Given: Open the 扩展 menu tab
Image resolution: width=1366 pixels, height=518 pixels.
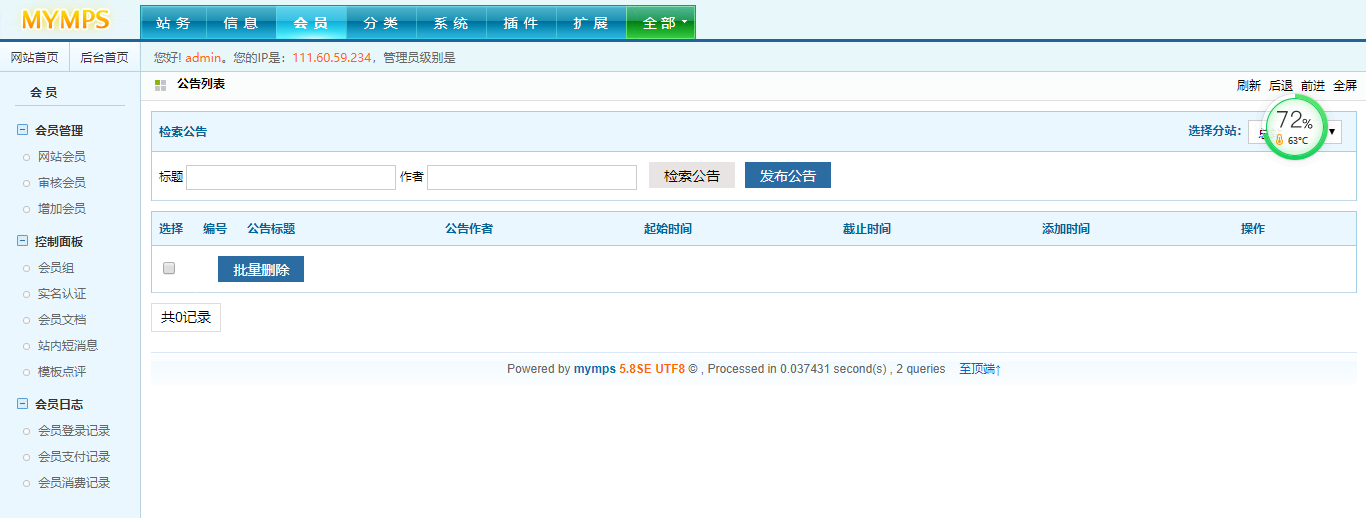Looking at the screenshot, I should tap(591, 23).
